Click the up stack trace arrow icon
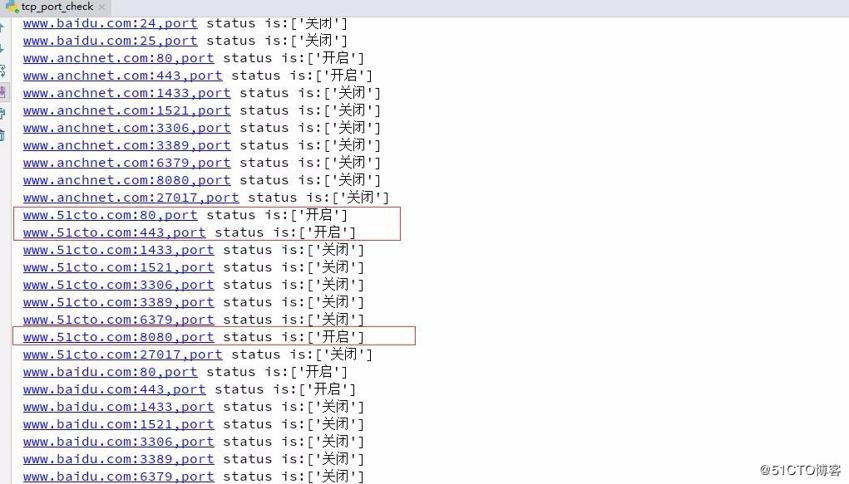The image size is (849, 484). 3,28
